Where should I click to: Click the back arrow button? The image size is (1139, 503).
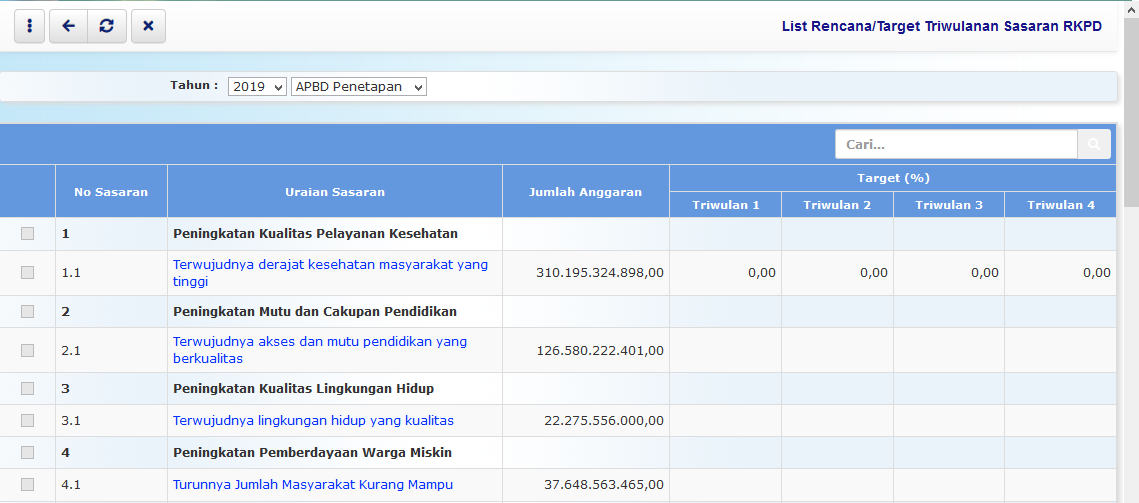68,26
